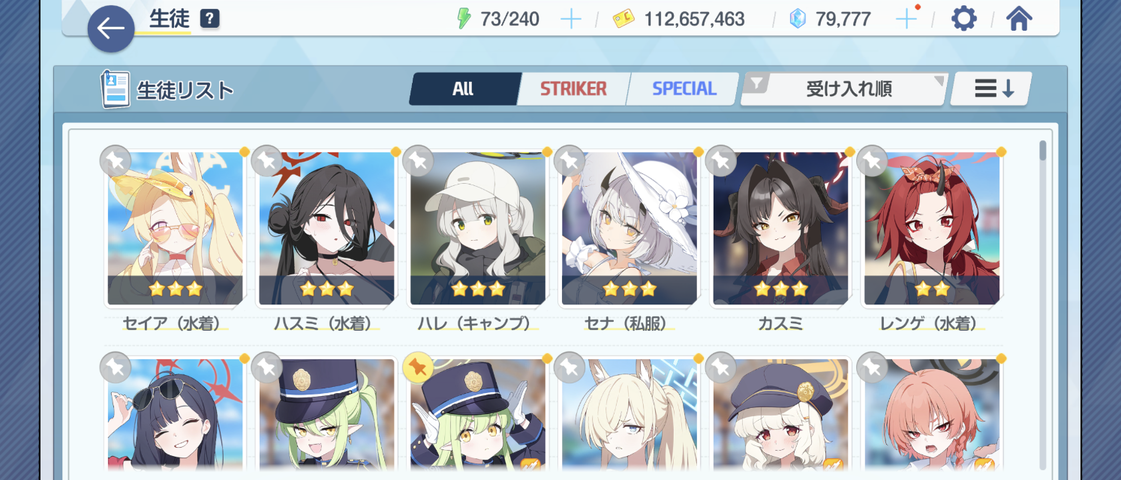Click the green energy bolt icon

(464, 19)
